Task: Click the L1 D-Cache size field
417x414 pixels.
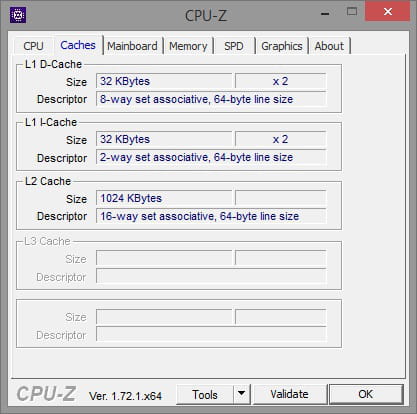Action: (164, 81)
